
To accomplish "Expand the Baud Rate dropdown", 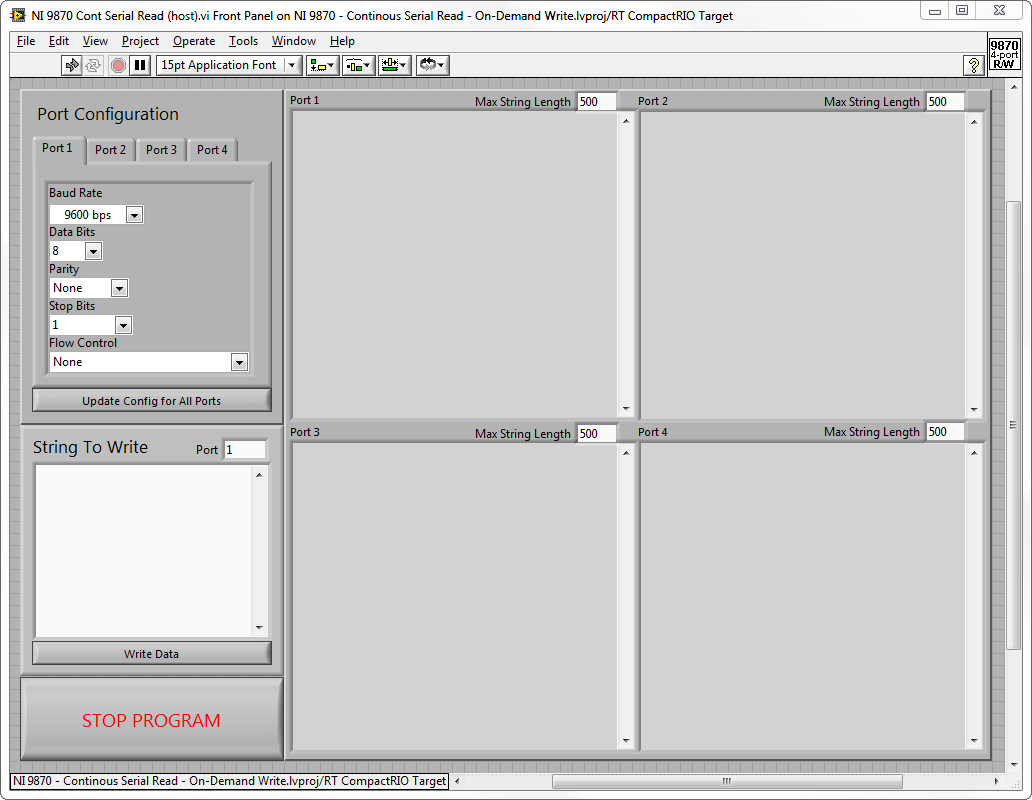I will point(134,215).
